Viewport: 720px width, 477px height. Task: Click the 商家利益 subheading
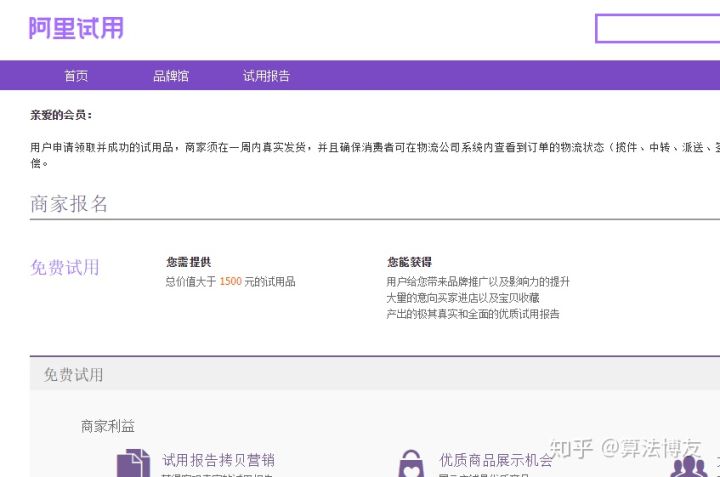108,426
